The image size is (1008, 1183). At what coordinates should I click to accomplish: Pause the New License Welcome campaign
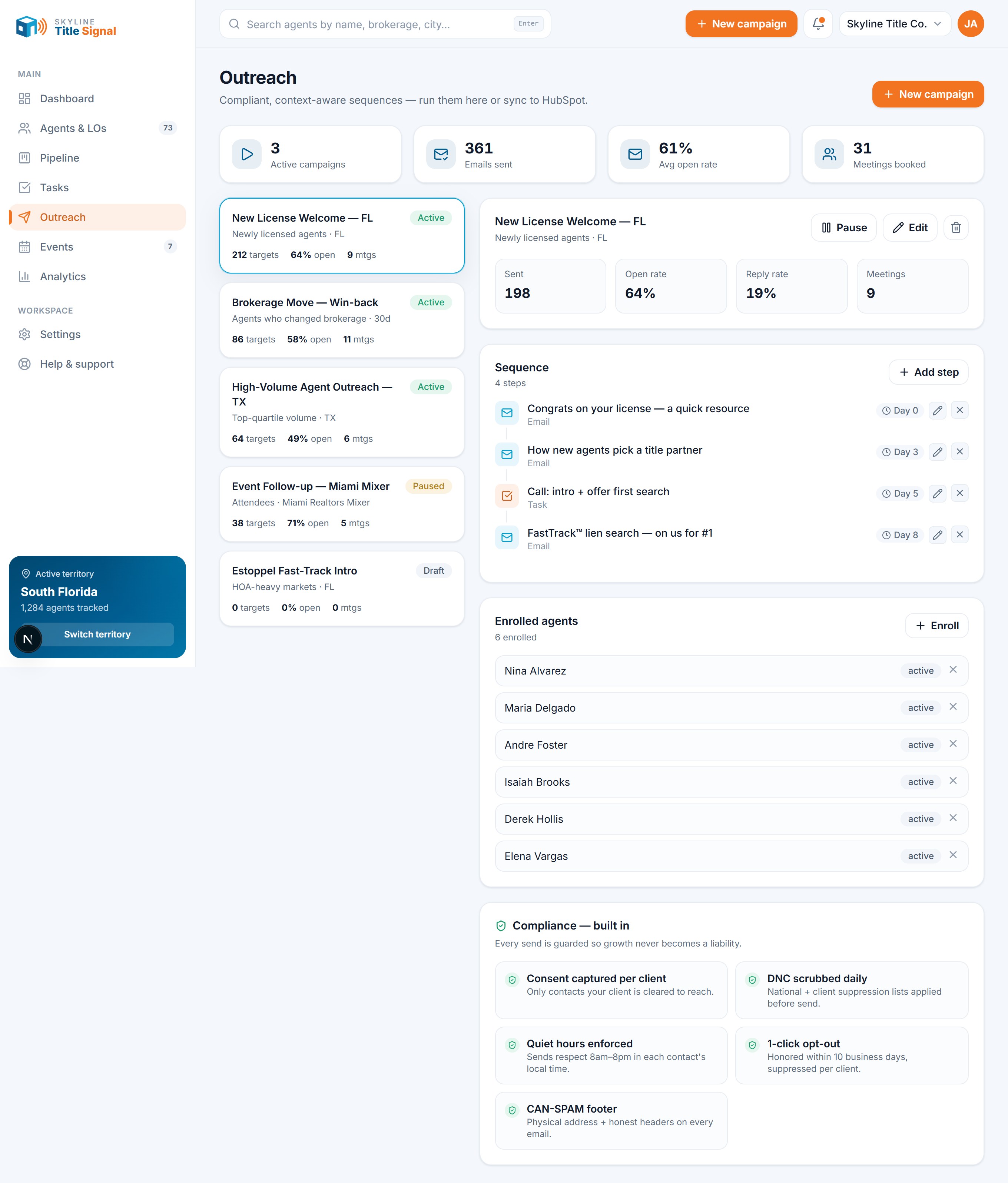tap(843, 228)
